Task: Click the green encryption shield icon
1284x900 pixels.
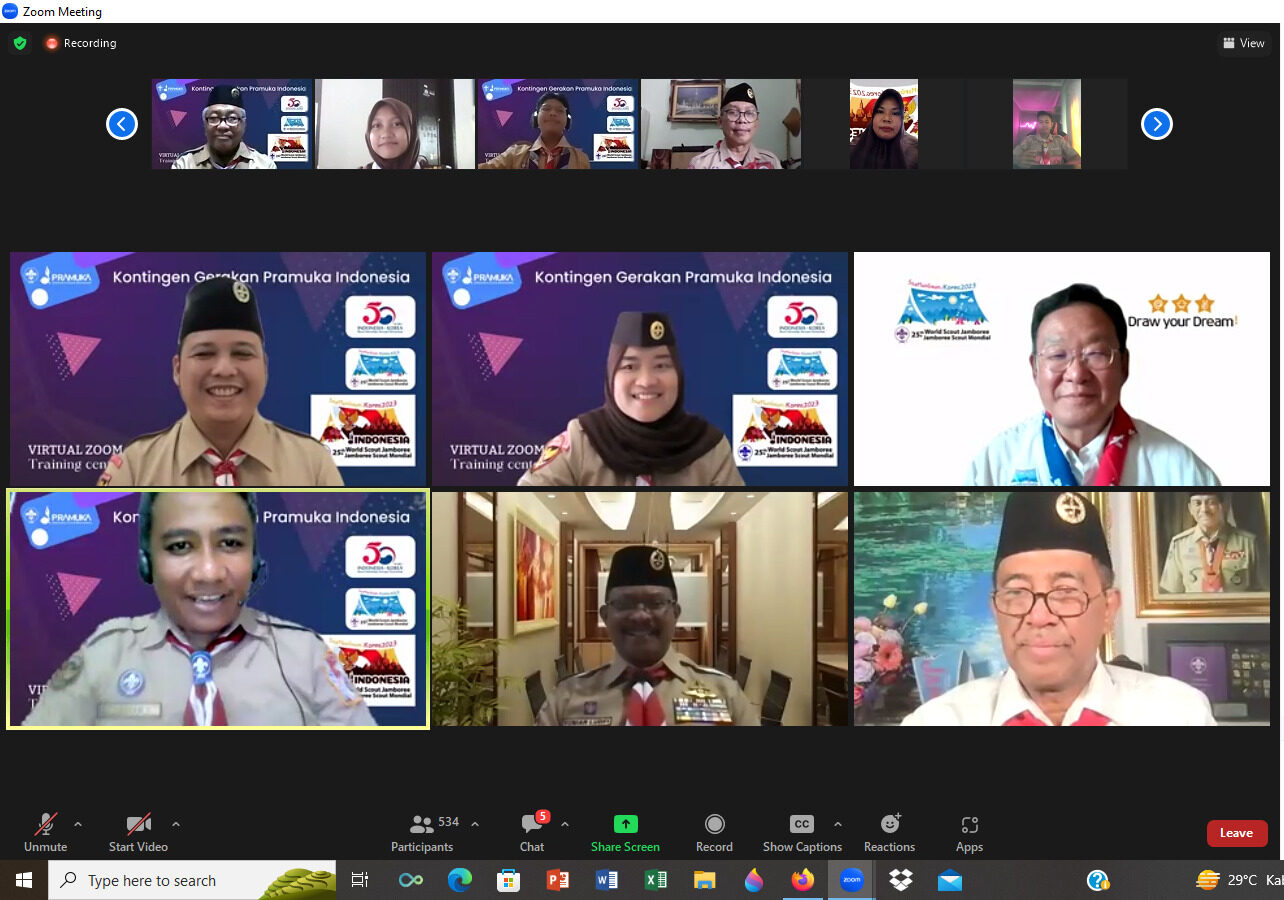Action: [x=20, y=43]
